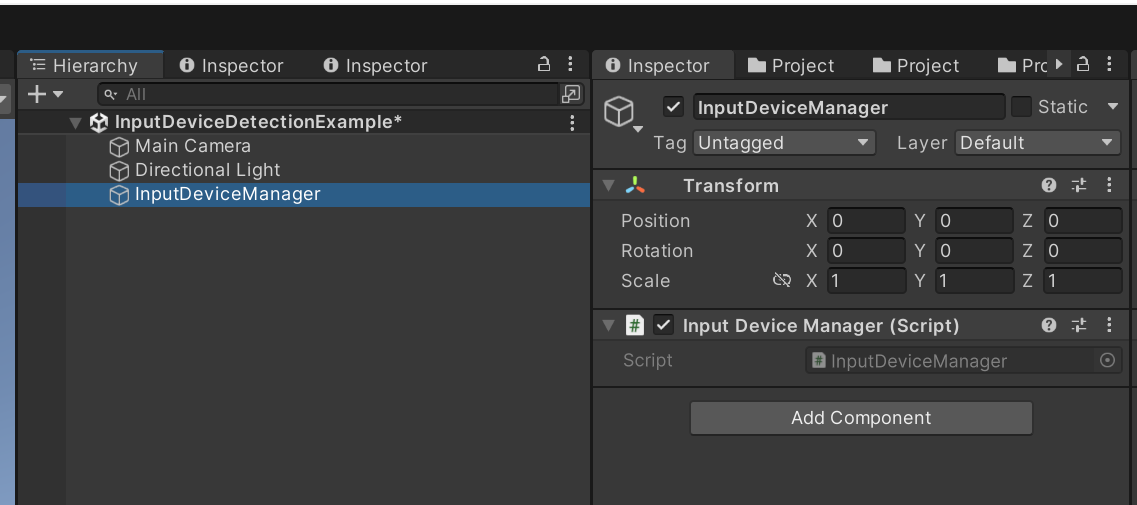Screen dimensions: 1137x505
Task: Click the Position X input field
Action: [866, 221]
